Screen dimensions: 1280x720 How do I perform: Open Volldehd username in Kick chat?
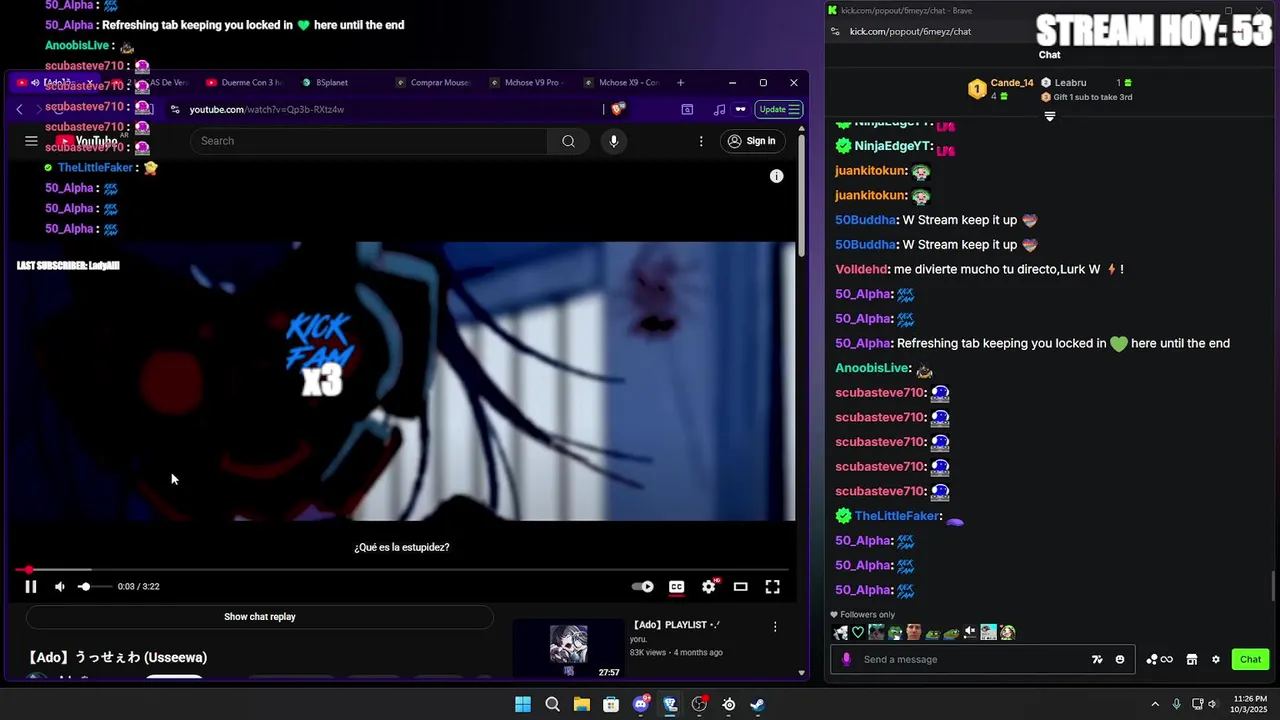pyautogui.click(x=861, y=269)
